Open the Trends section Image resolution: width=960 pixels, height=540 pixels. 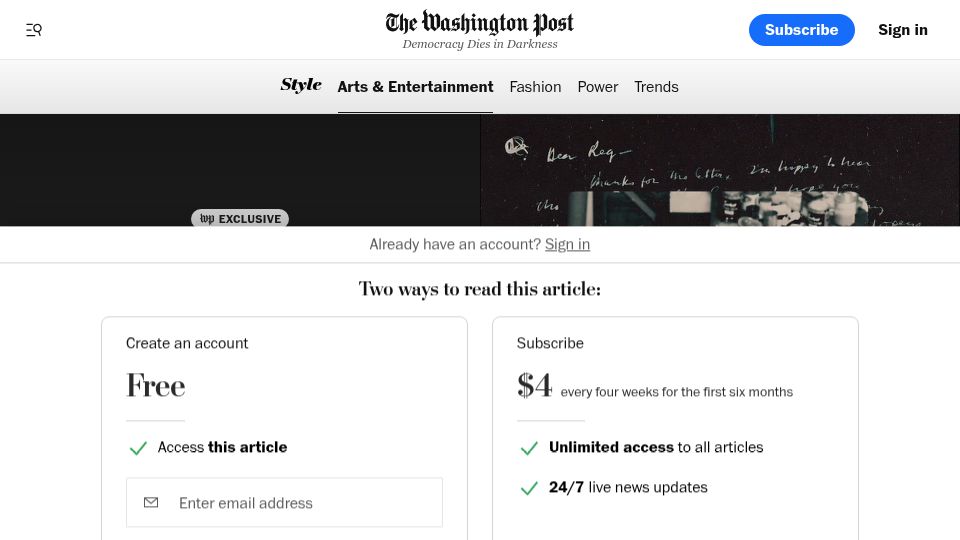point(656,87)
